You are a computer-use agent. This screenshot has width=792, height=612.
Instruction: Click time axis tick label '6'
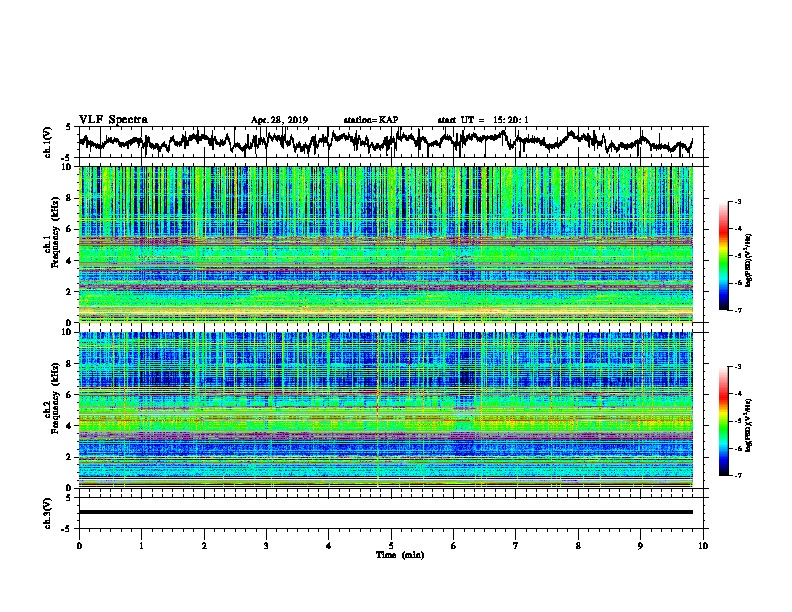453,546
